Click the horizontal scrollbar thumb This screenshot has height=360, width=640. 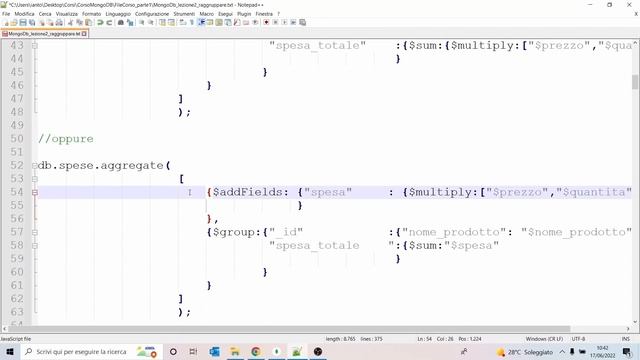click(289, 329)
